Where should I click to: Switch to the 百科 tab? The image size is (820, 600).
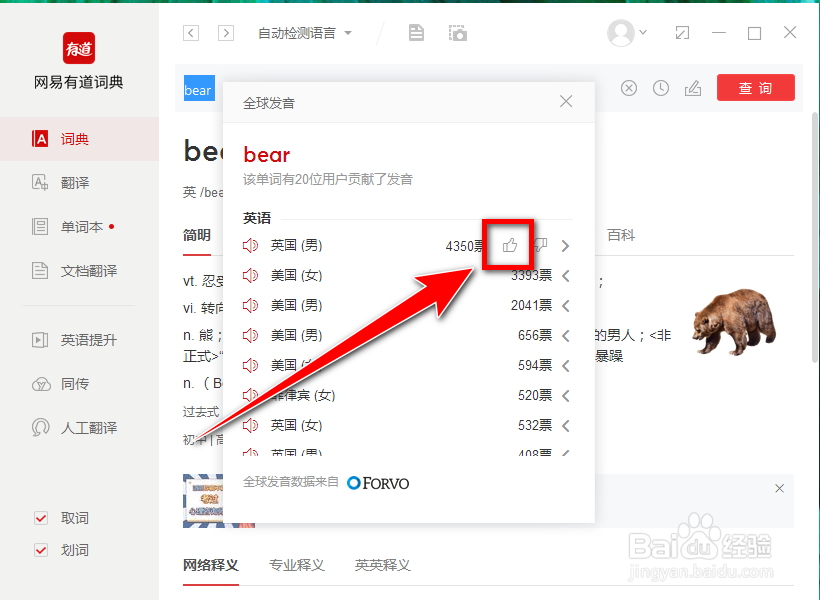point(621,235)
